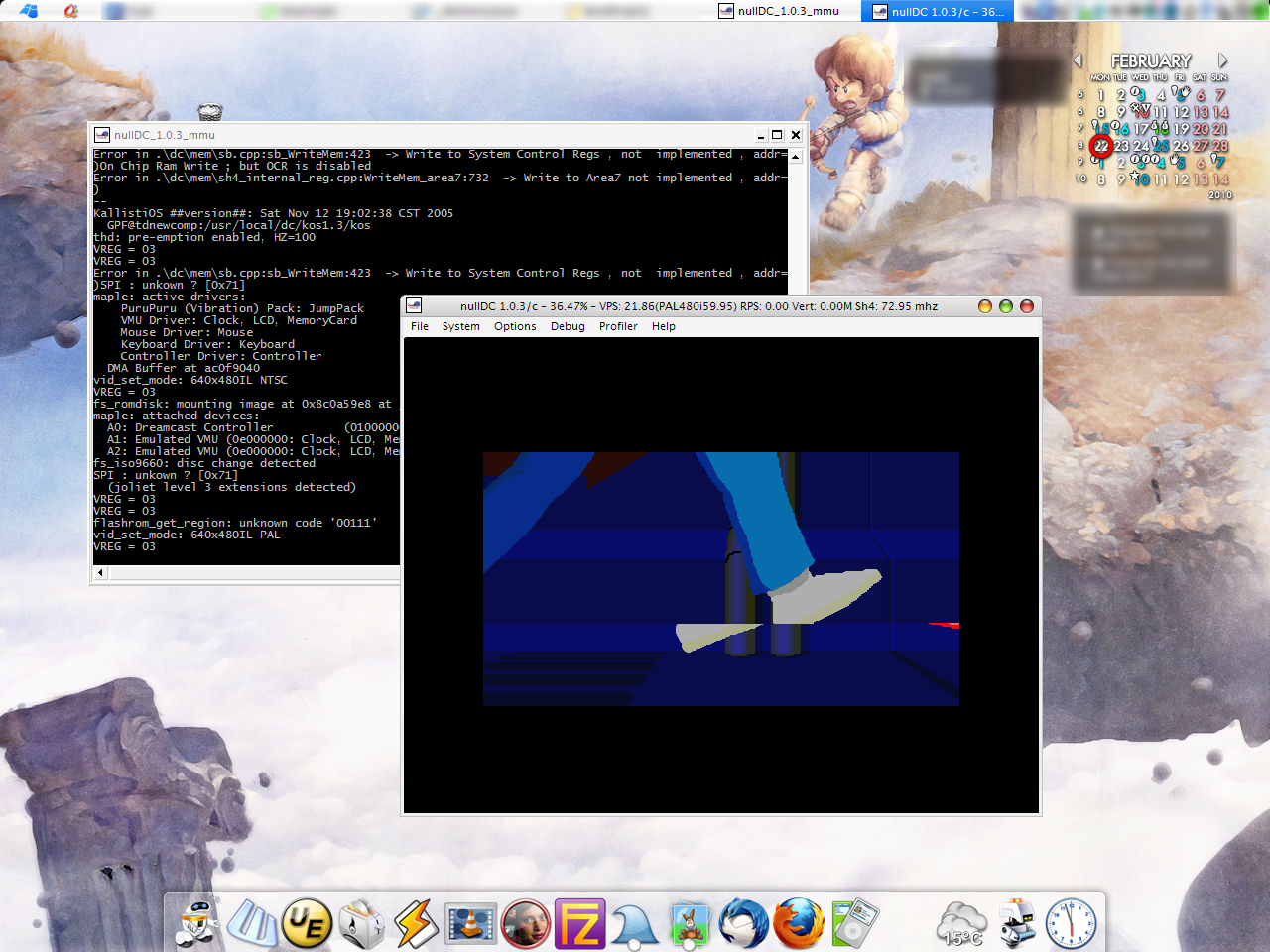Click "fs_iso9660: disc change detected" console line

[x=204, y=463]
